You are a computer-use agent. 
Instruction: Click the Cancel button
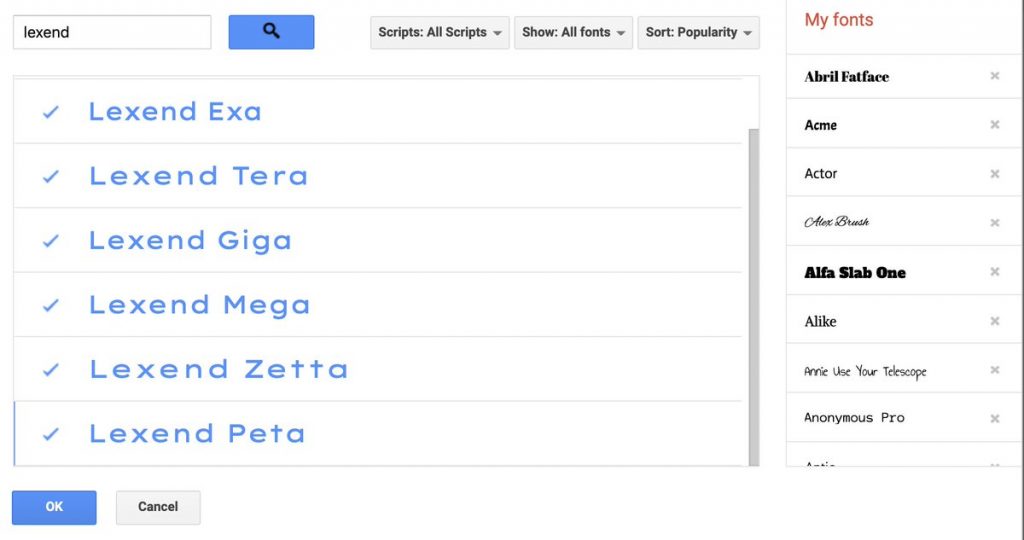pos(158,507)
